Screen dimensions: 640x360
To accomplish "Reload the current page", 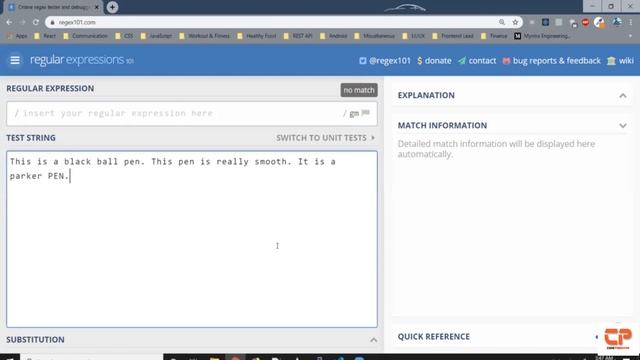I will click(x=36, y=22).
